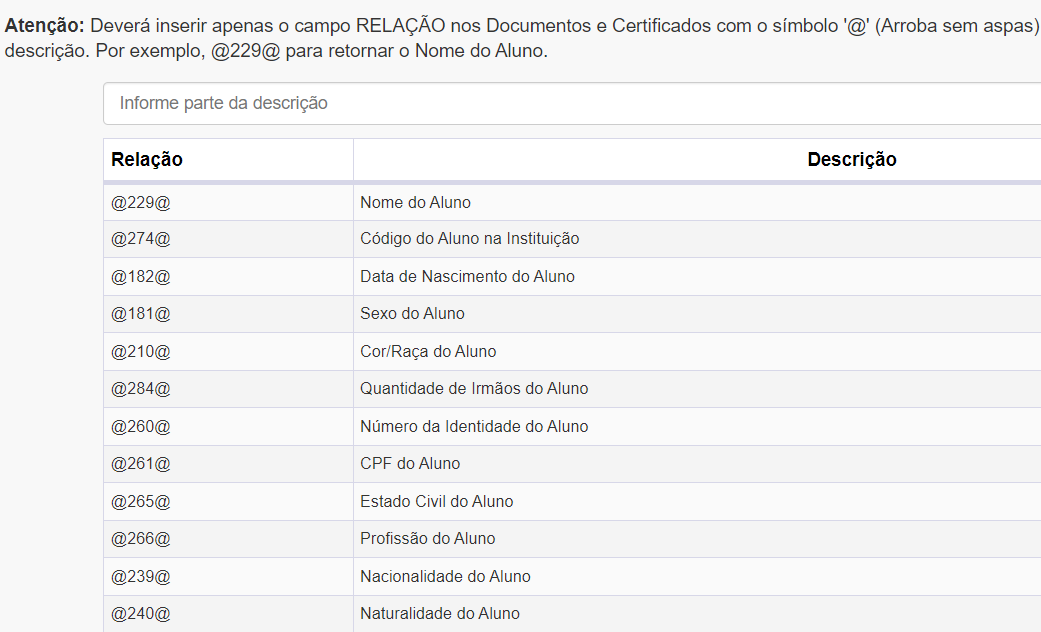Select the @229@ relation code
Screen dimensions: 1041x632
141,202
